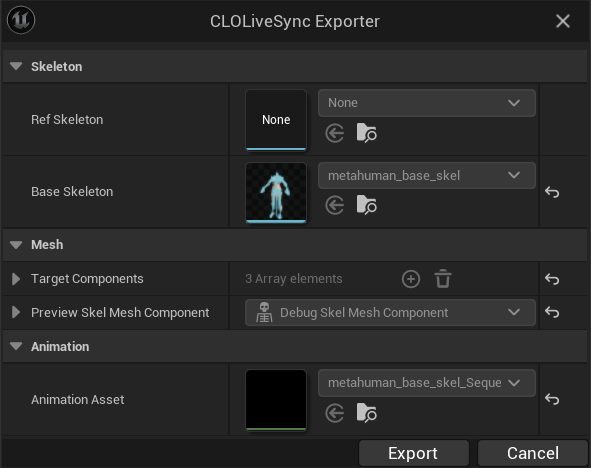Screen dimensions: 591x468
Task: Collapse the Skeleton section
Action: pos(16,66)
